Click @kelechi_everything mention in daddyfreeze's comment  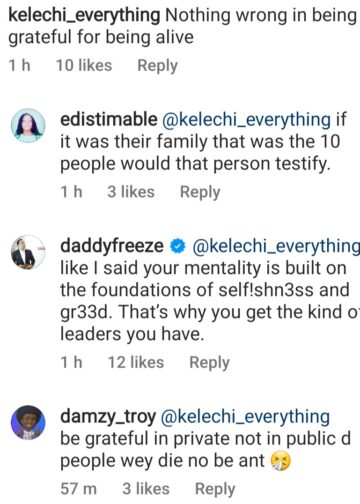tap(276, 247)
